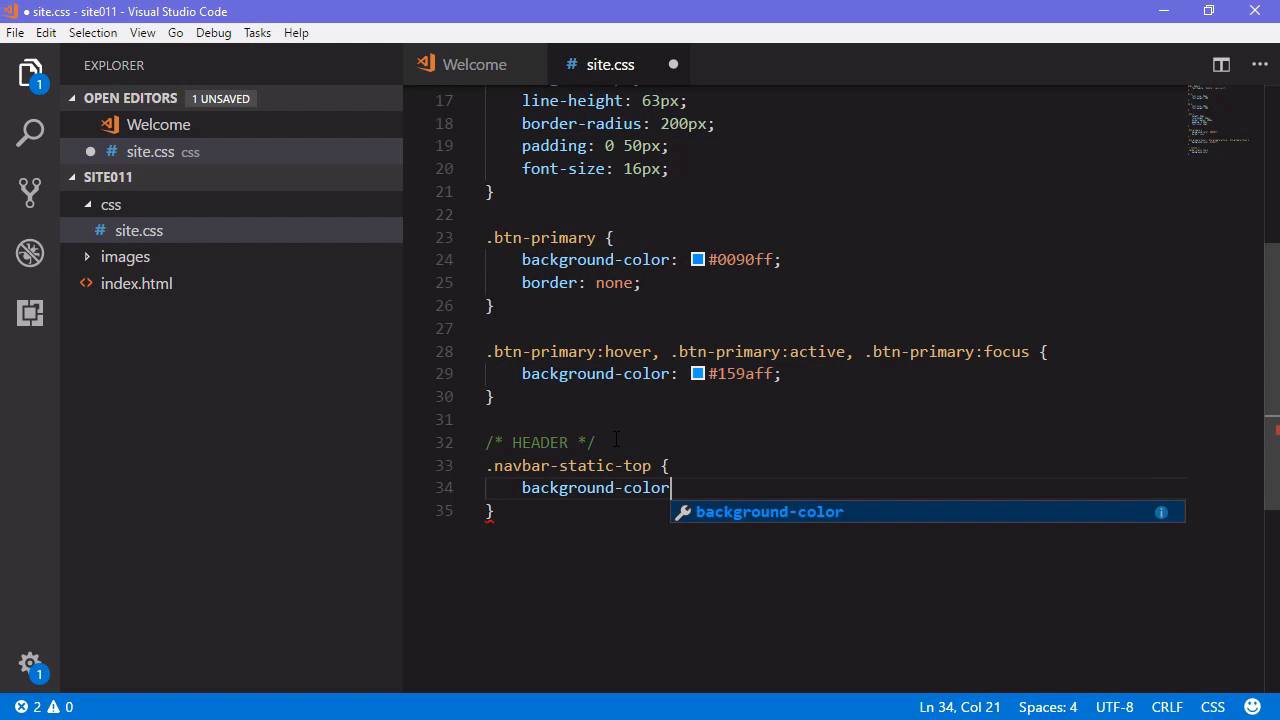Click the 1 UNSAVED badge
The width and height of the screenshot is (1280, 720).
tap(221, 98)
